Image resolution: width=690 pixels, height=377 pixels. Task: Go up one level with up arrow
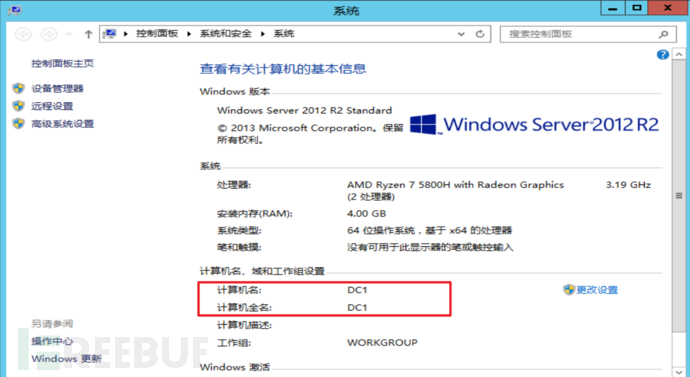[88, 34]
